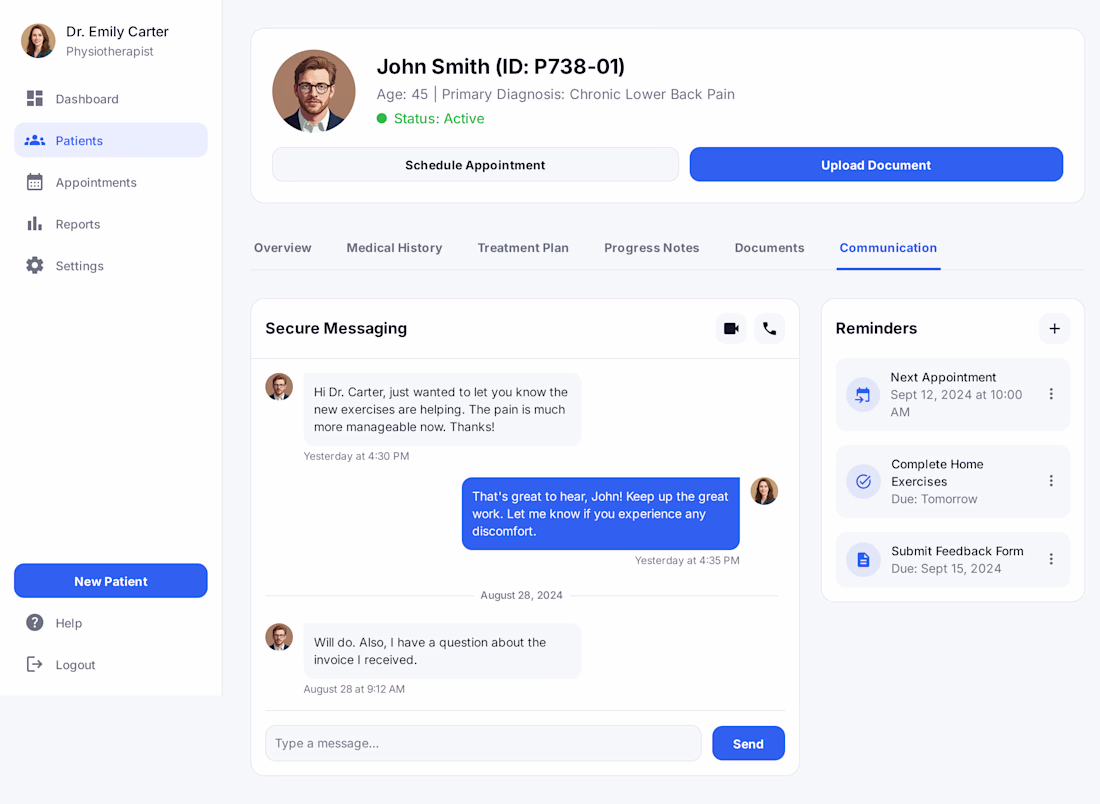Screen dimensions: 1100x804
Task: Click message about new exercises helping
Action: pos(442,409)
